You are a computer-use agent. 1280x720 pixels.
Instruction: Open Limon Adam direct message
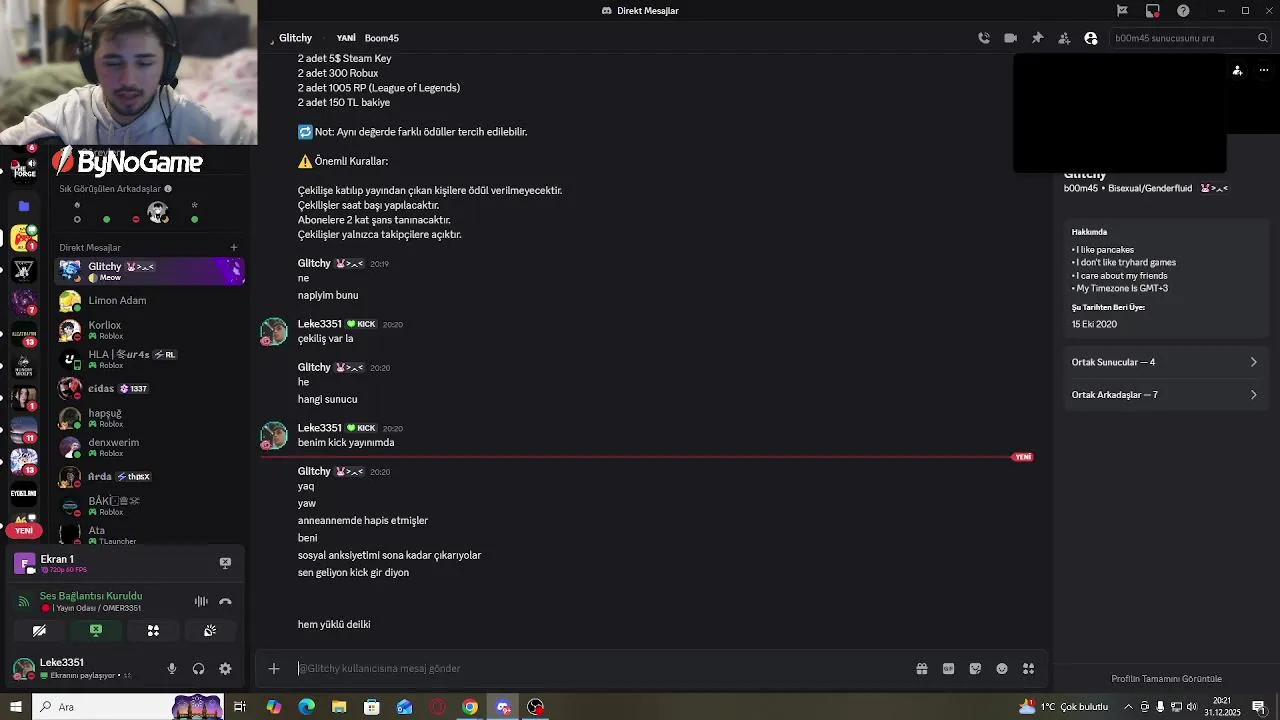click(149, 300)
